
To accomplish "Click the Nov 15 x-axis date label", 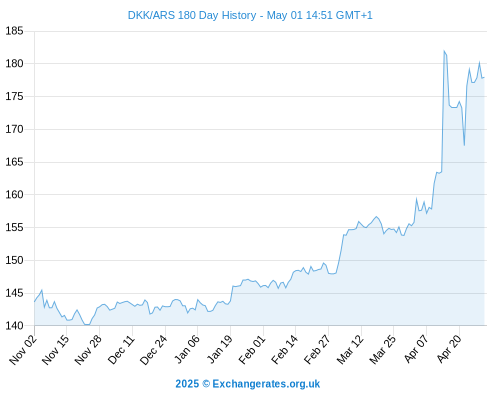I will pos(55,349).
